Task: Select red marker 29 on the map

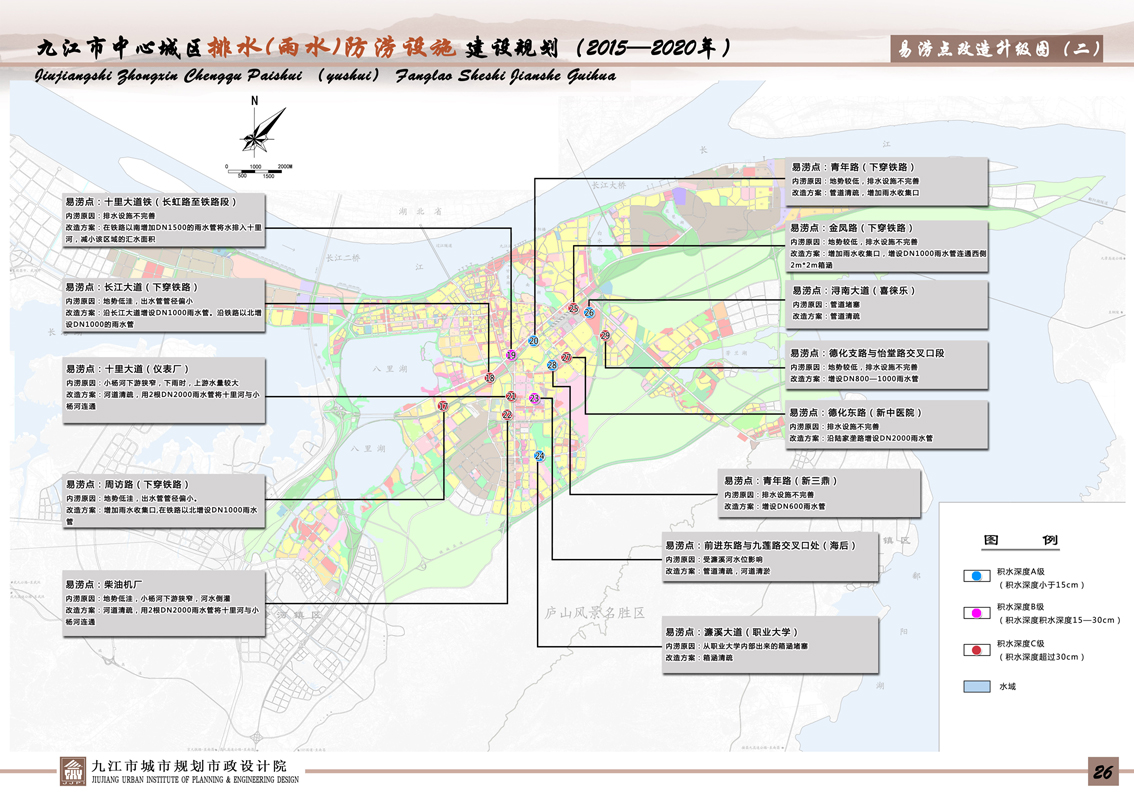Action: pyautogui.click(x=605, y=336)
